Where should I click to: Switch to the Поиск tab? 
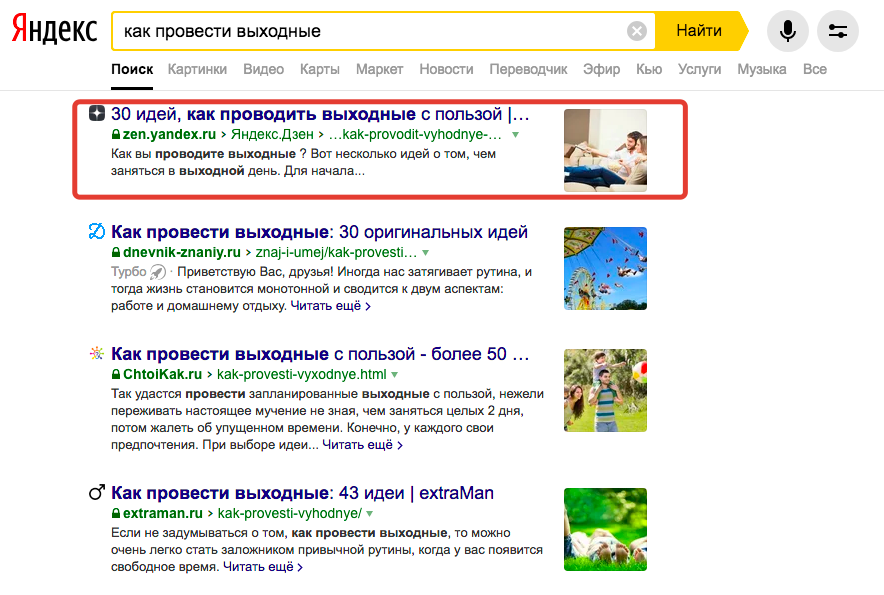click(132, 69)
